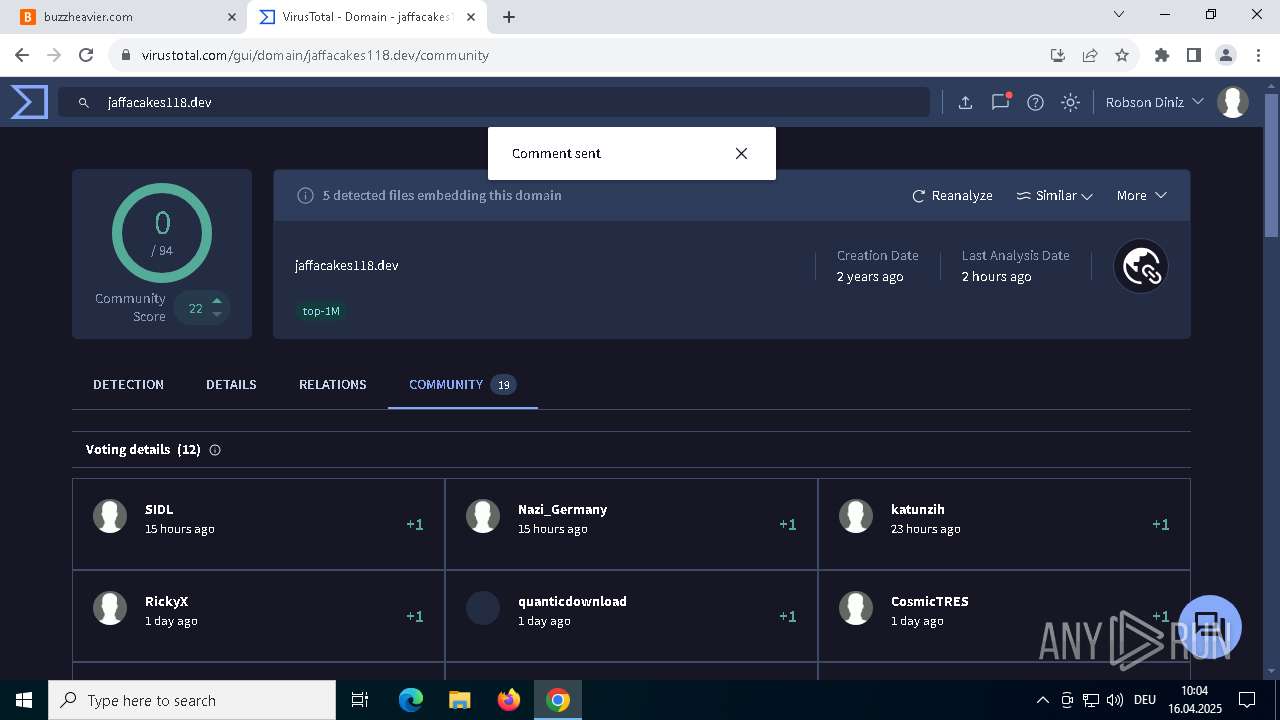This screenshot has height=720, width=1280.
Task: Open the Windows notification center
Action: click(1247, 700)
